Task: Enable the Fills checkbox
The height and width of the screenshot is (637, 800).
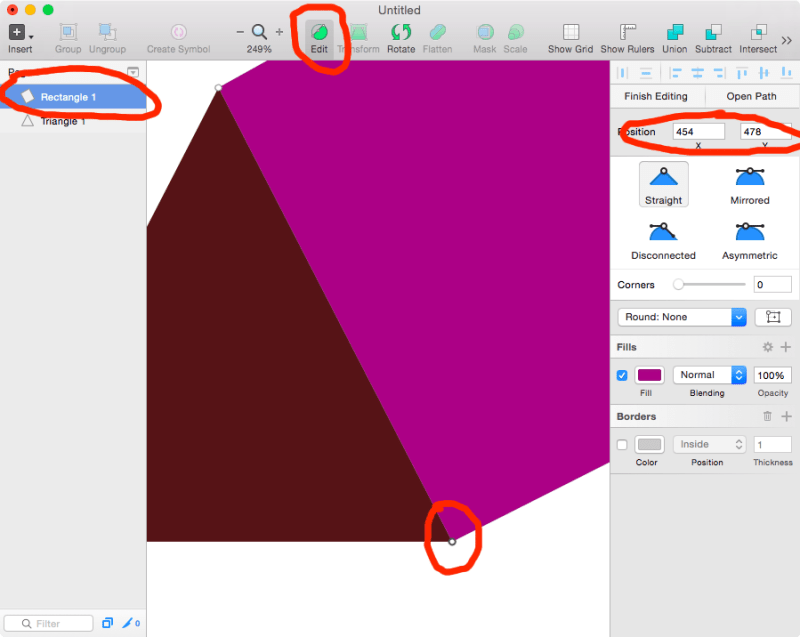Action: pos(622,375)
